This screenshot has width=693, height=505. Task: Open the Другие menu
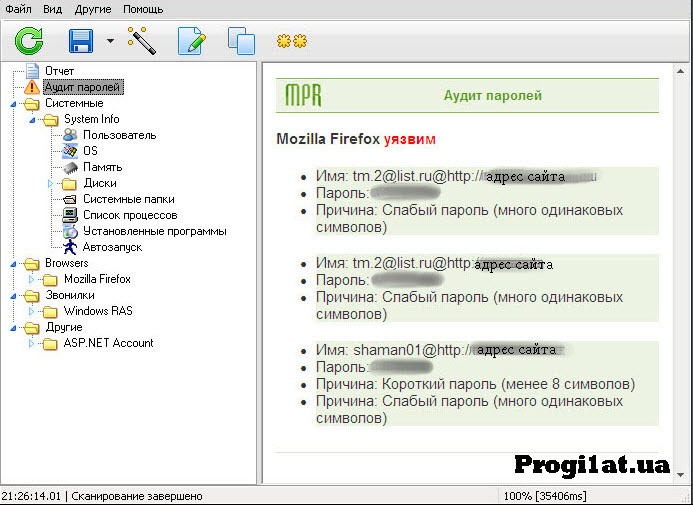pos(93,9)
